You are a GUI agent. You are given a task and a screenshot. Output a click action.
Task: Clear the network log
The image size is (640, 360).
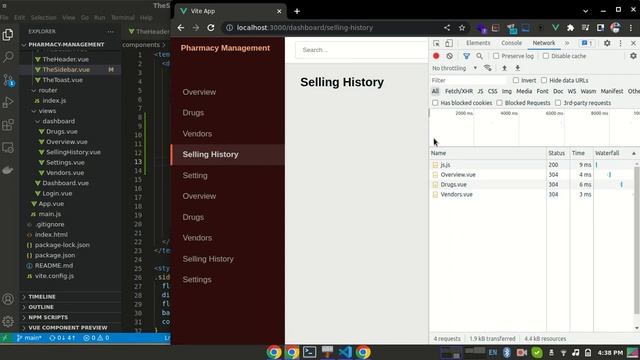(x=449, y=56)
